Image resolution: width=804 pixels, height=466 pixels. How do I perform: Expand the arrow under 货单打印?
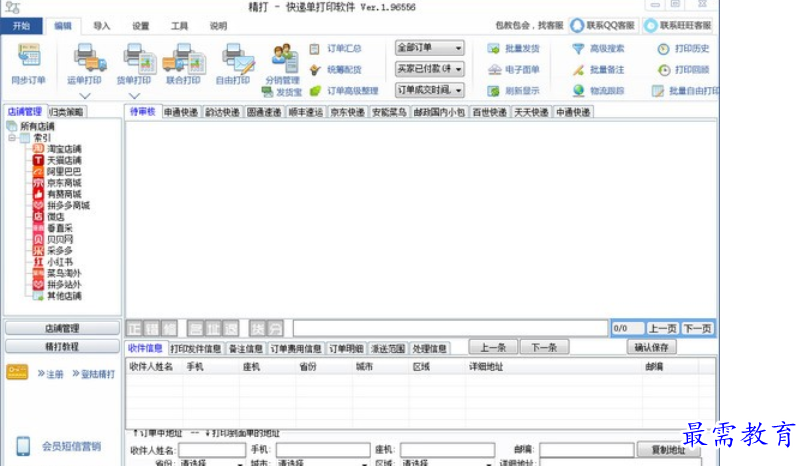pos(134,96)
